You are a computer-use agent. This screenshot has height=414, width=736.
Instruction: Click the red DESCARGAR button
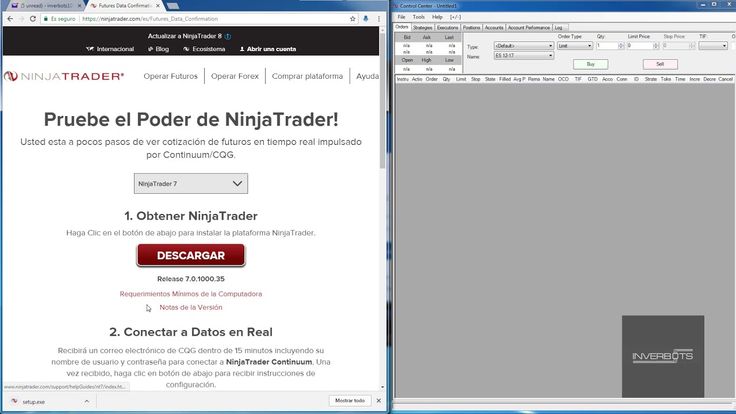click(191, 255)
